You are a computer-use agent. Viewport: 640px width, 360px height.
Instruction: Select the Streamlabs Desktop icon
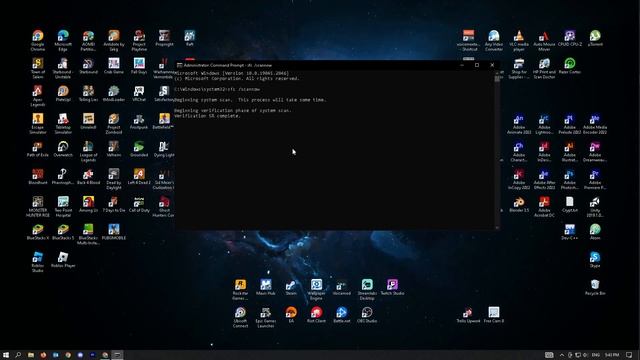pos(367,289)
